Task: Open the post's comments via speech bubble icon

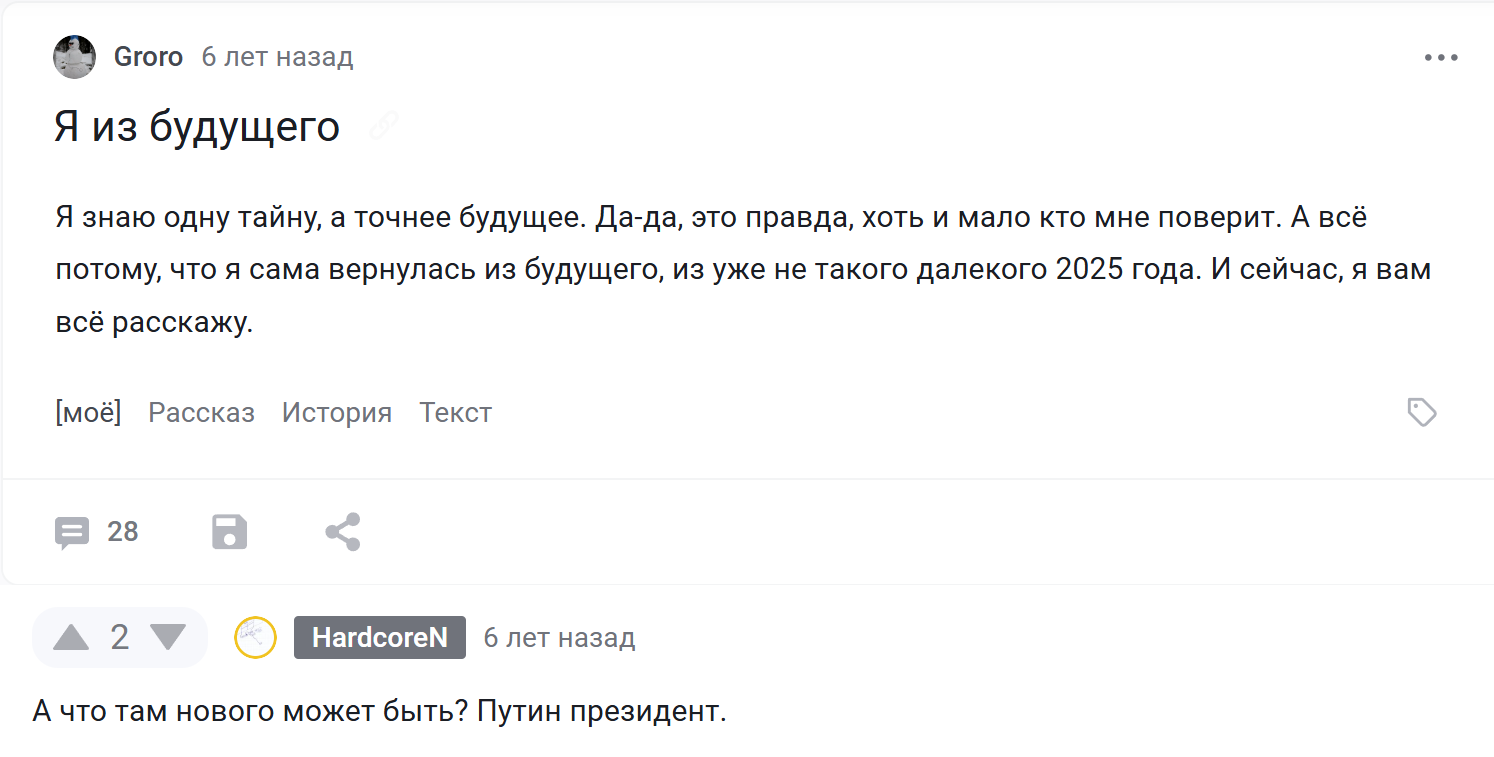Action: click(72, 532)
